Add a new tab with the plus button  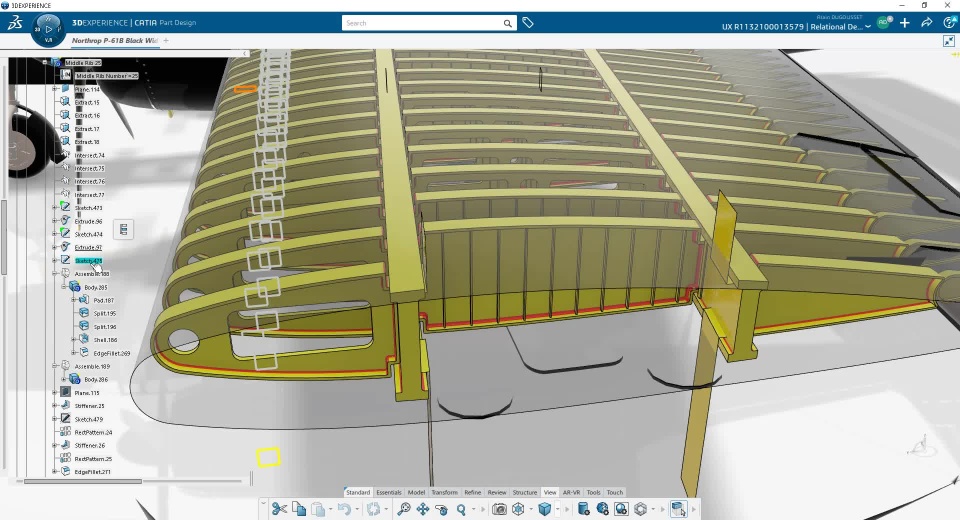(x=166, y=40)
